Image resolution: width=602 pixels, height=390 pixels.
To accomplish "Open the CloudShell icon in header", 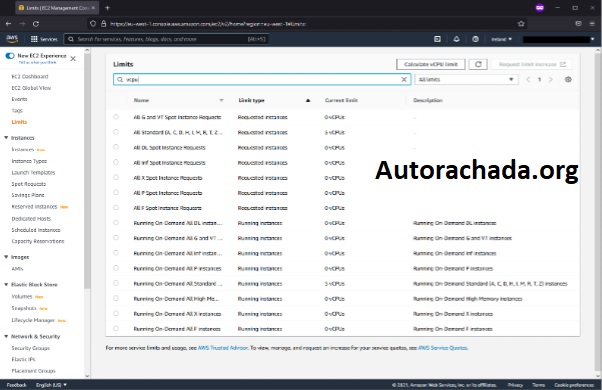I will point(437,39).
